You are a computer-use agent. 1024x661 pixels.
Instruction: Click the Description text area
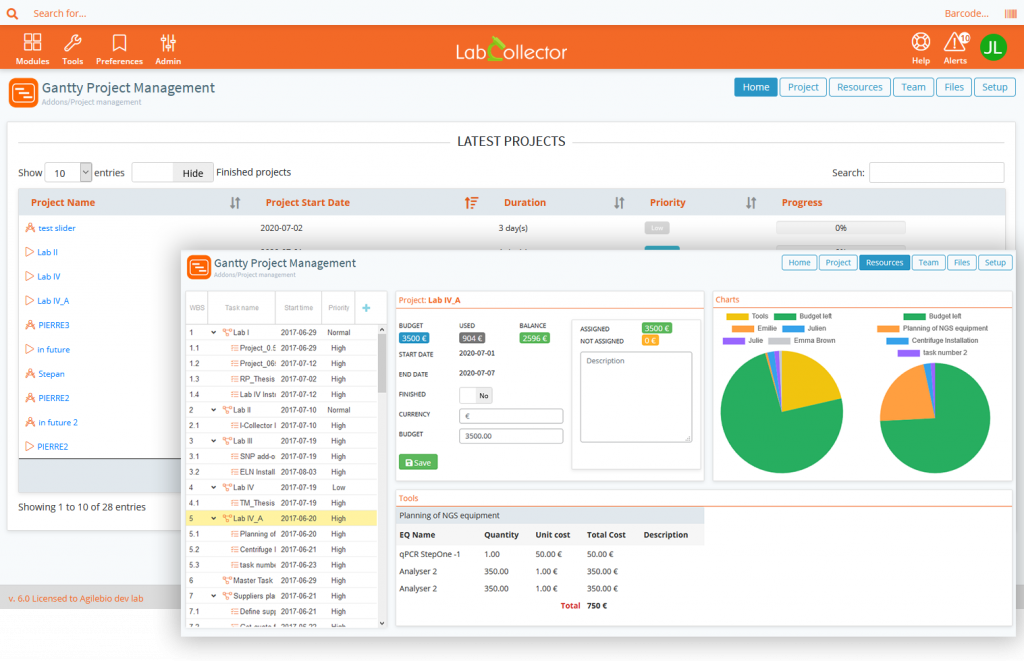(635, 397)
